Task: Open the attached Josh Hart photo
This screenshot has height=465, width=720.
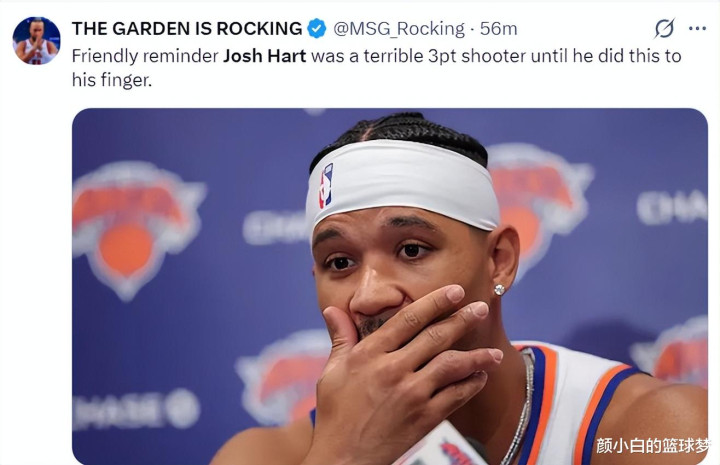Action: click(x=390, y=286)
